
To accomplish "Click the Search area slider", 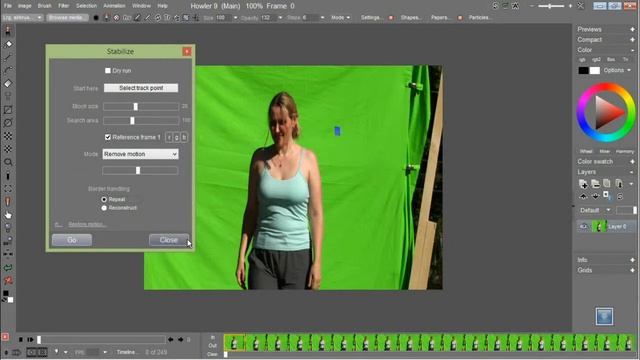I will point(141,120).
